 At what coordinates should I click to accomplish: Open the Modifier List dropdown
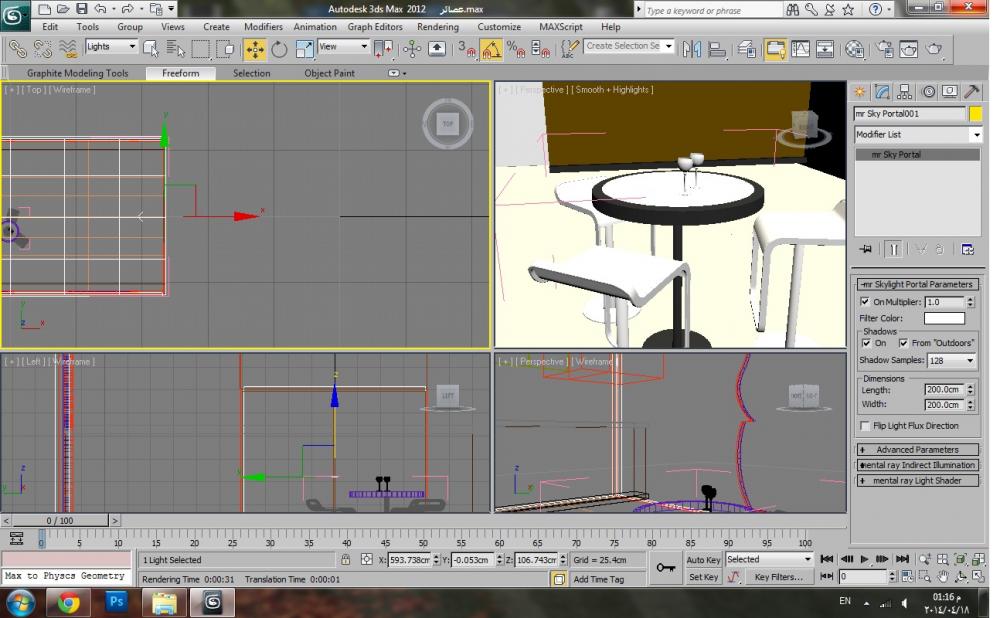[917, 135]
